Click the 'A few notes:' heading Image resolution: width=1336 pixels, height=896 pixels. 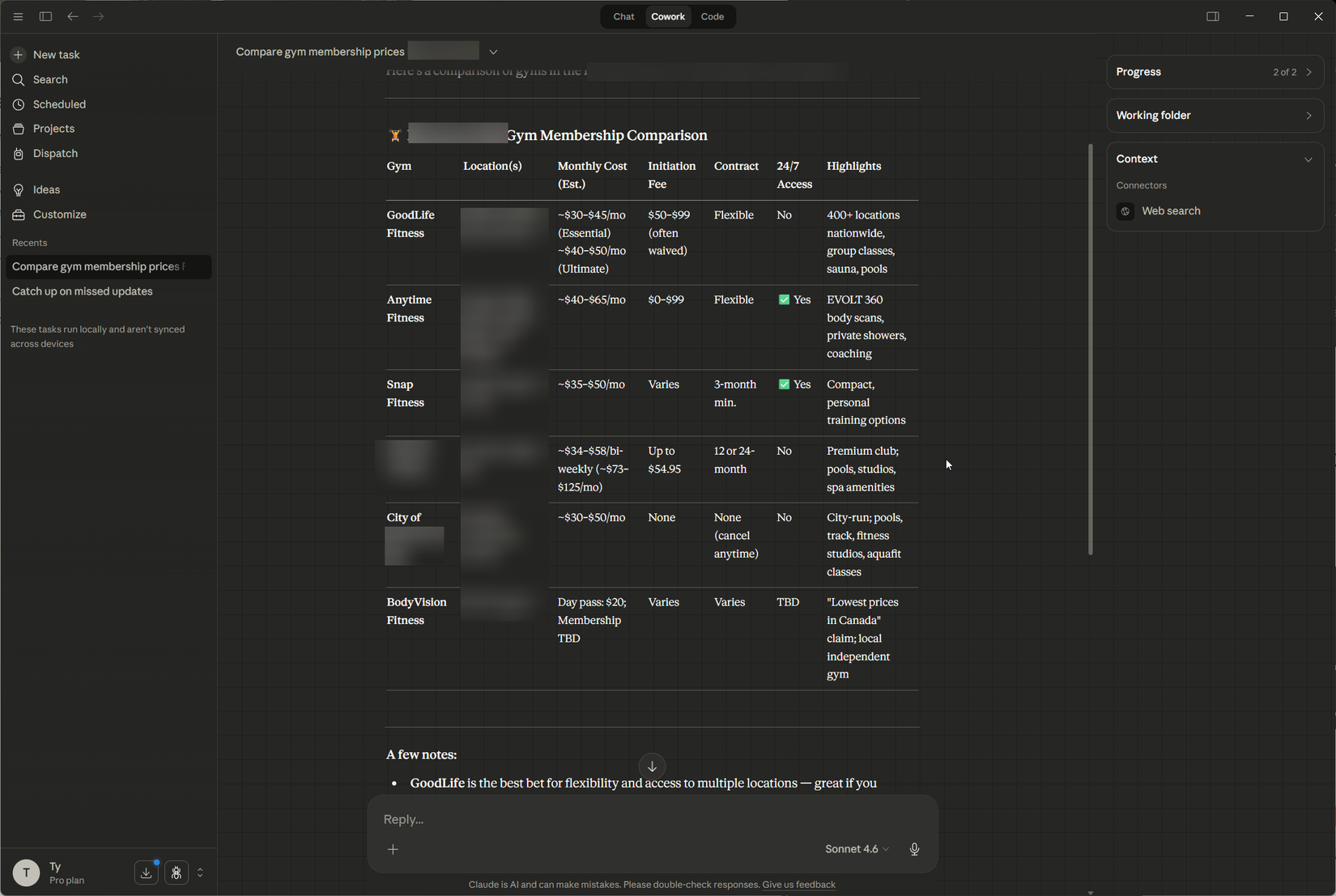[x=421, y=754]
